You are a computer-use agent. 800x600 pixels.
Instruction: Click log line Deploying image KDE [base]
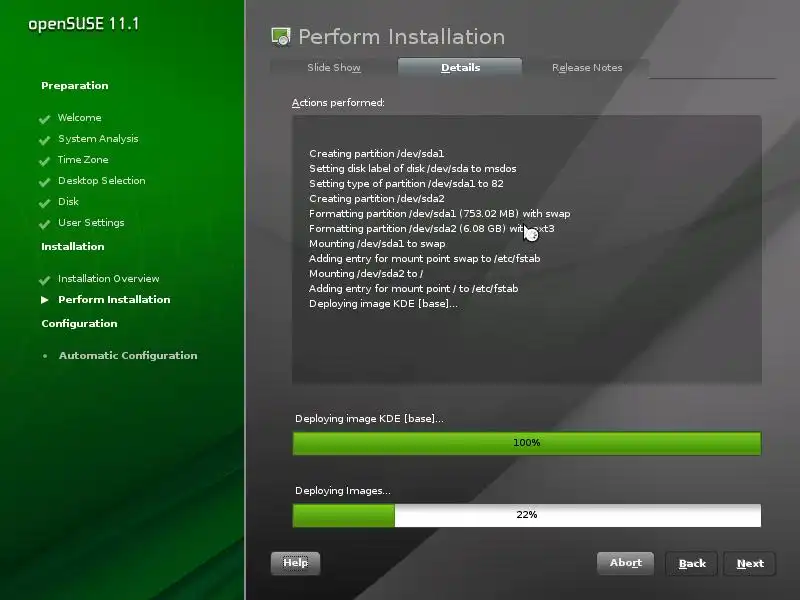(x=383, y=304)
